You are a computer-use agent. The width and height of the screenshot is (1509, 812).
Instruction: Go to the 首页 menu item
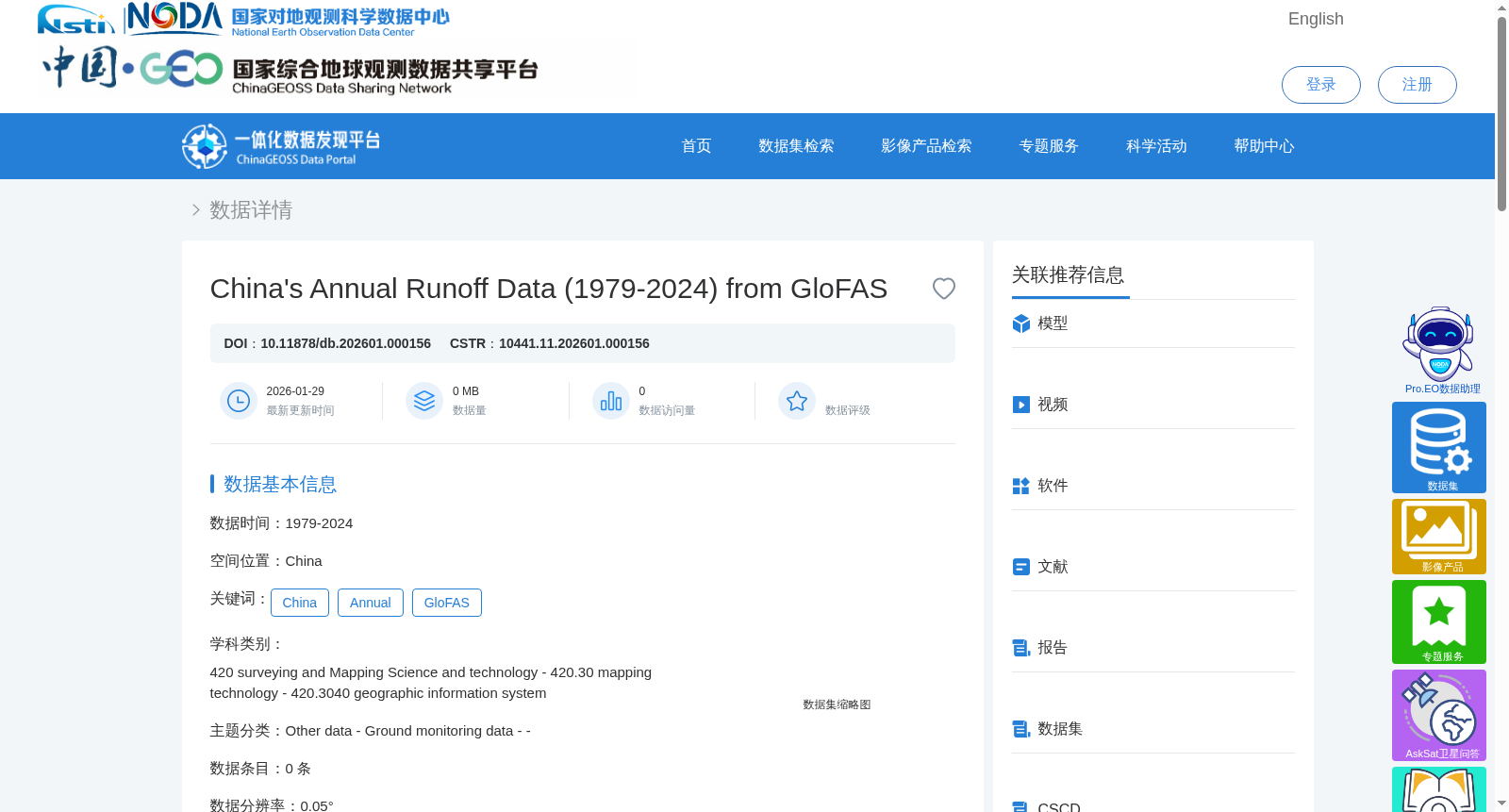696,146
